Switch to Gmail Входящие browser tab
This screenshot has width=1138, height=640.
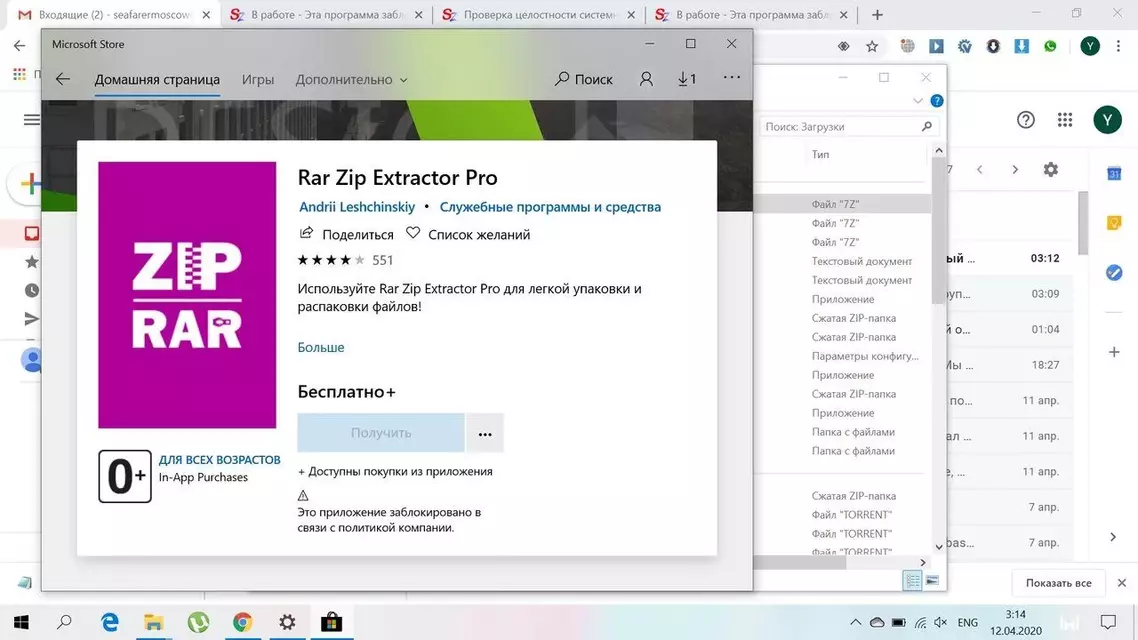[x=114, y=15]
